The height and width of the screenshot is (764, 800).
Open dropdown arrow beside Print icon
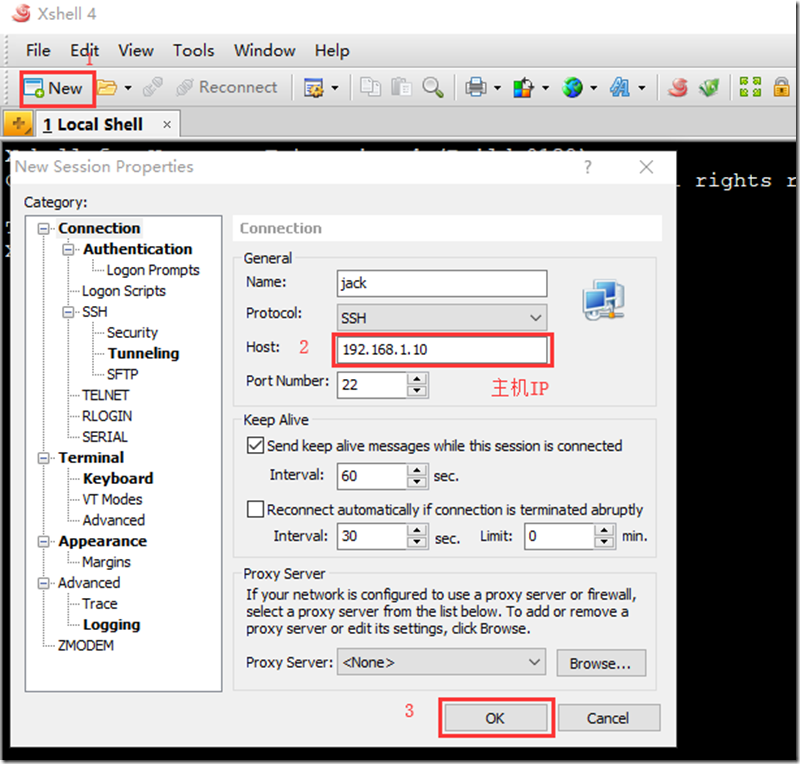(x=497, y=88)
